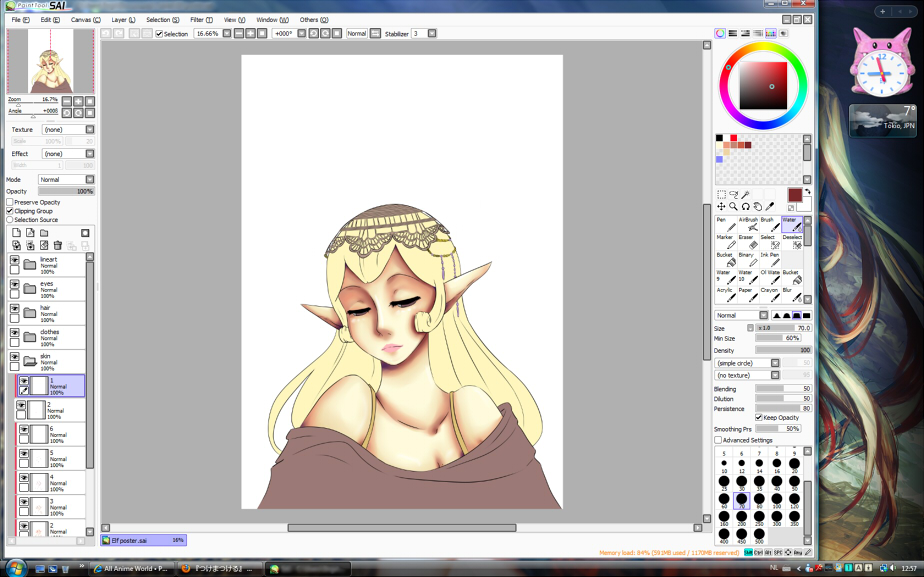Image resolution: width=924 pixels, height=577 pixels.
Task: Hide the lineart layer folder
Action: tap(15, 261)
